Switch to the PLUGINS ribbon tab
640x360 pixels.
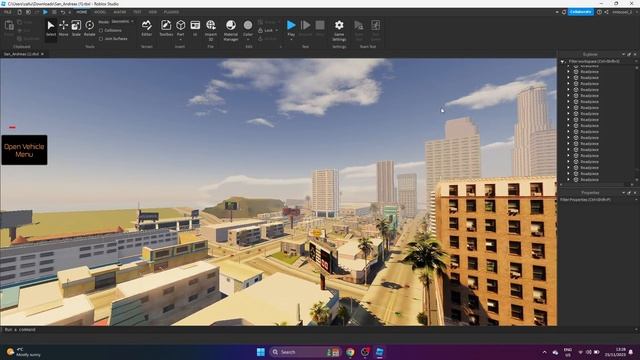click(171, 12)
